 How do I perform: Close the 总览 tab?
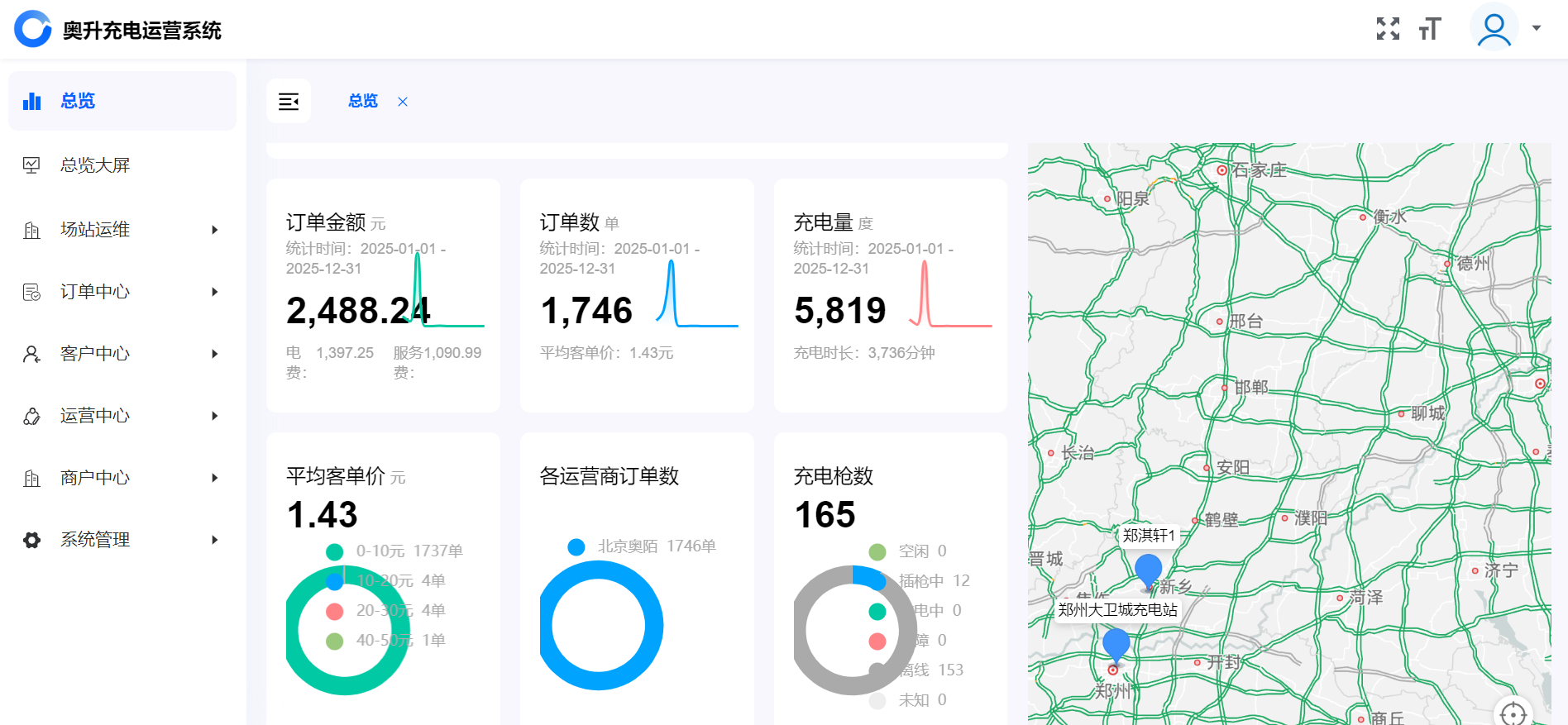click(x=403, y=102)
